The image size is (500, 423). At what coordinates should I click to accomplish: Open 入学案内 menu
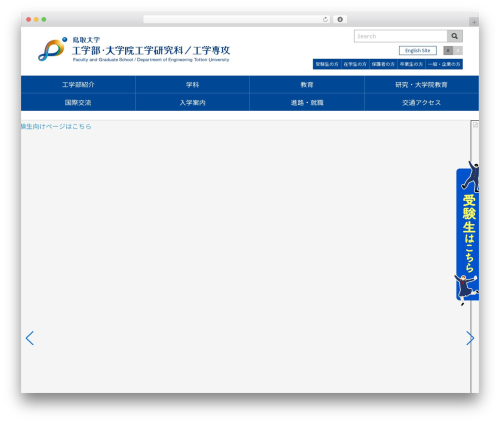click(x=192, y=102)
